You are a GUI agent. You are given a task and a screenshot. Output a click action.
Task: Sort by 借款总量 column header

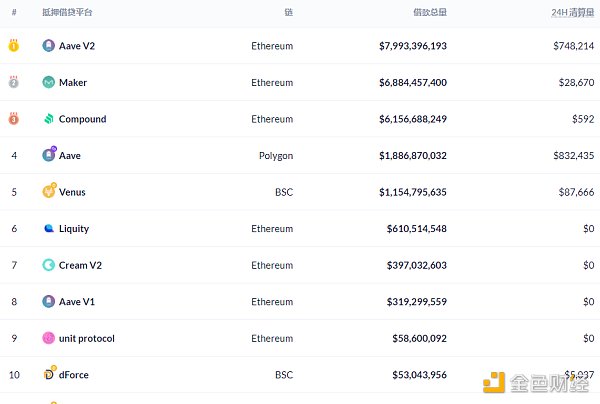[431, 13]
